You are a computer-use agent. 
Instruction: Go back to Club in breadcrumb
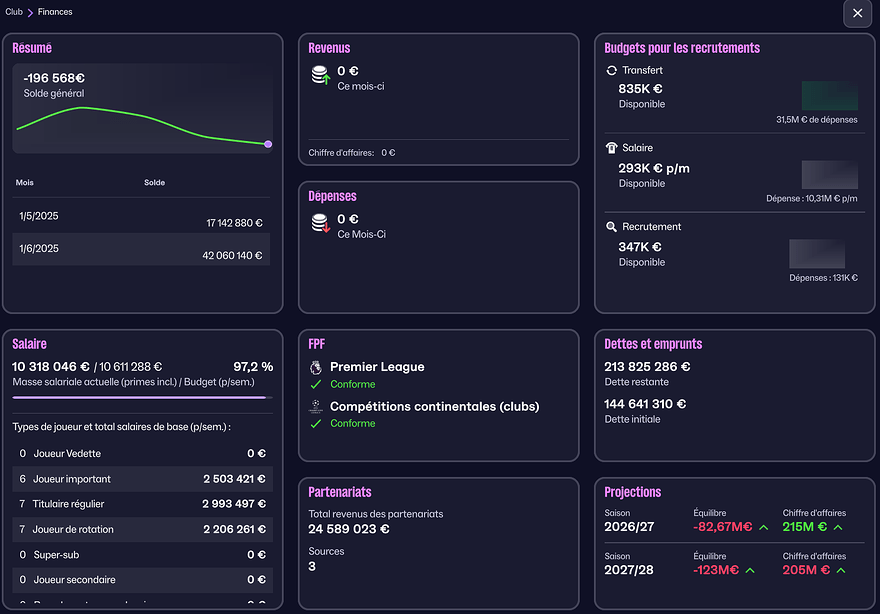coord(14,12)
